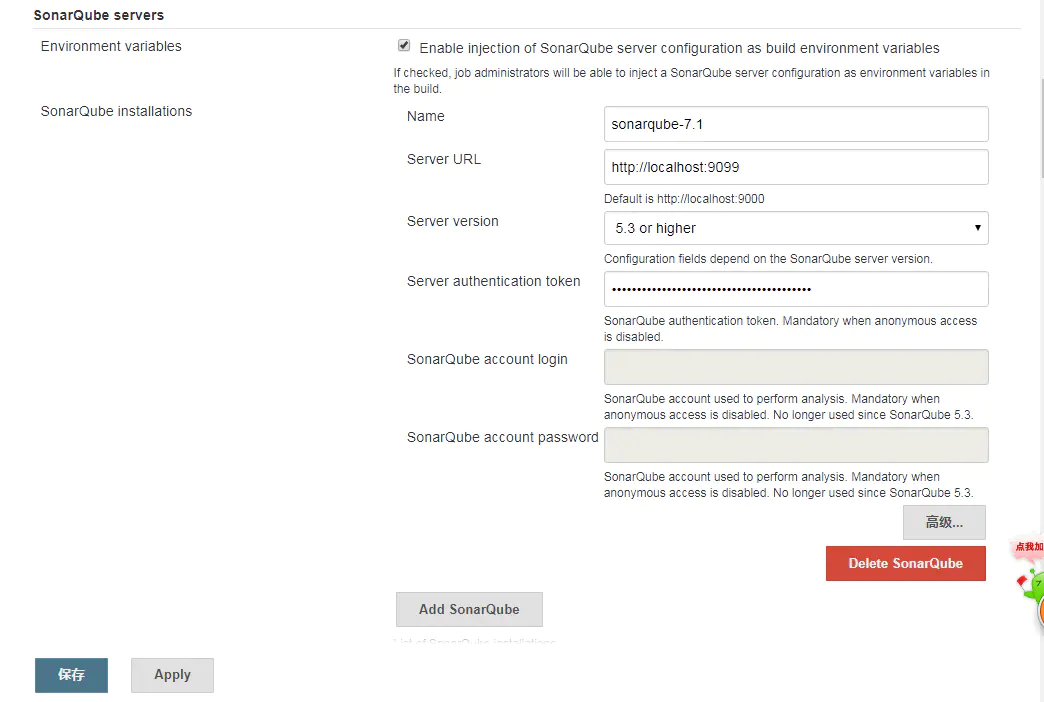
Task: Save the configuration with 保存 button
Action: [71, 675]
